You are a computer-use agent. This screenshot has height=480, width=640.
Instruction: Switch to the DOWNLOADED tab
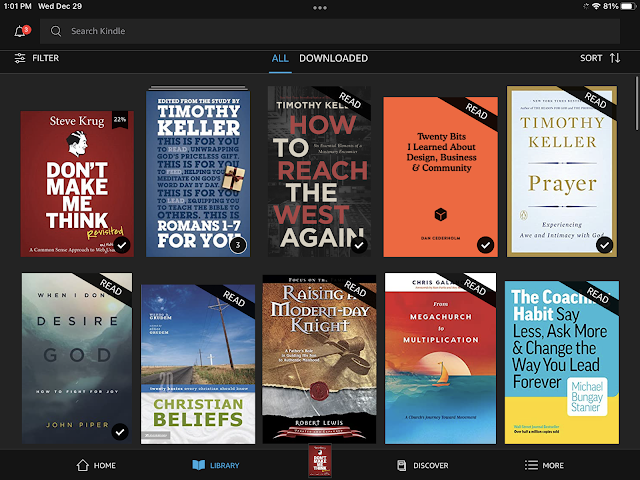(x=333, y=58)
